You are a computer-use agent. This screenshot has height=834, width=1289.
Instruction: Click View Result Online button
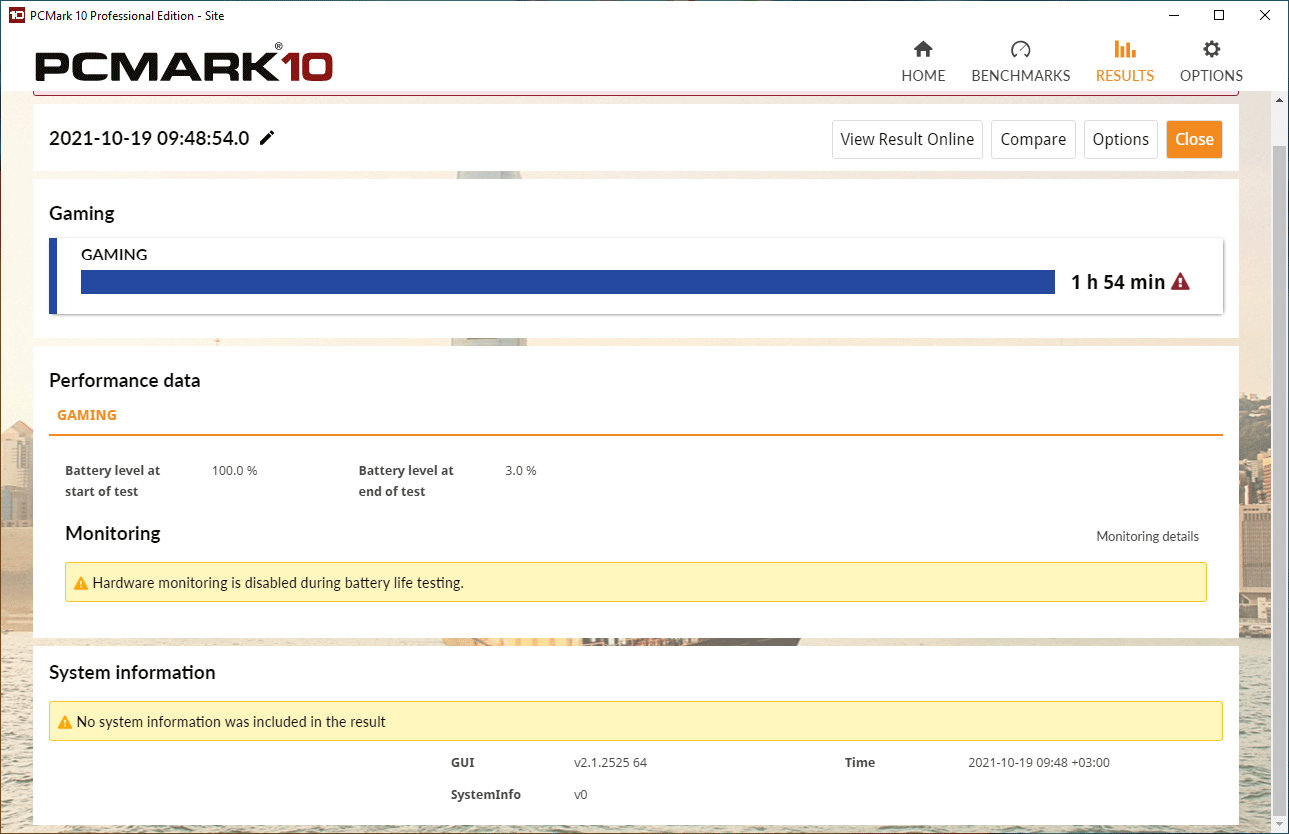click(907, 139)
